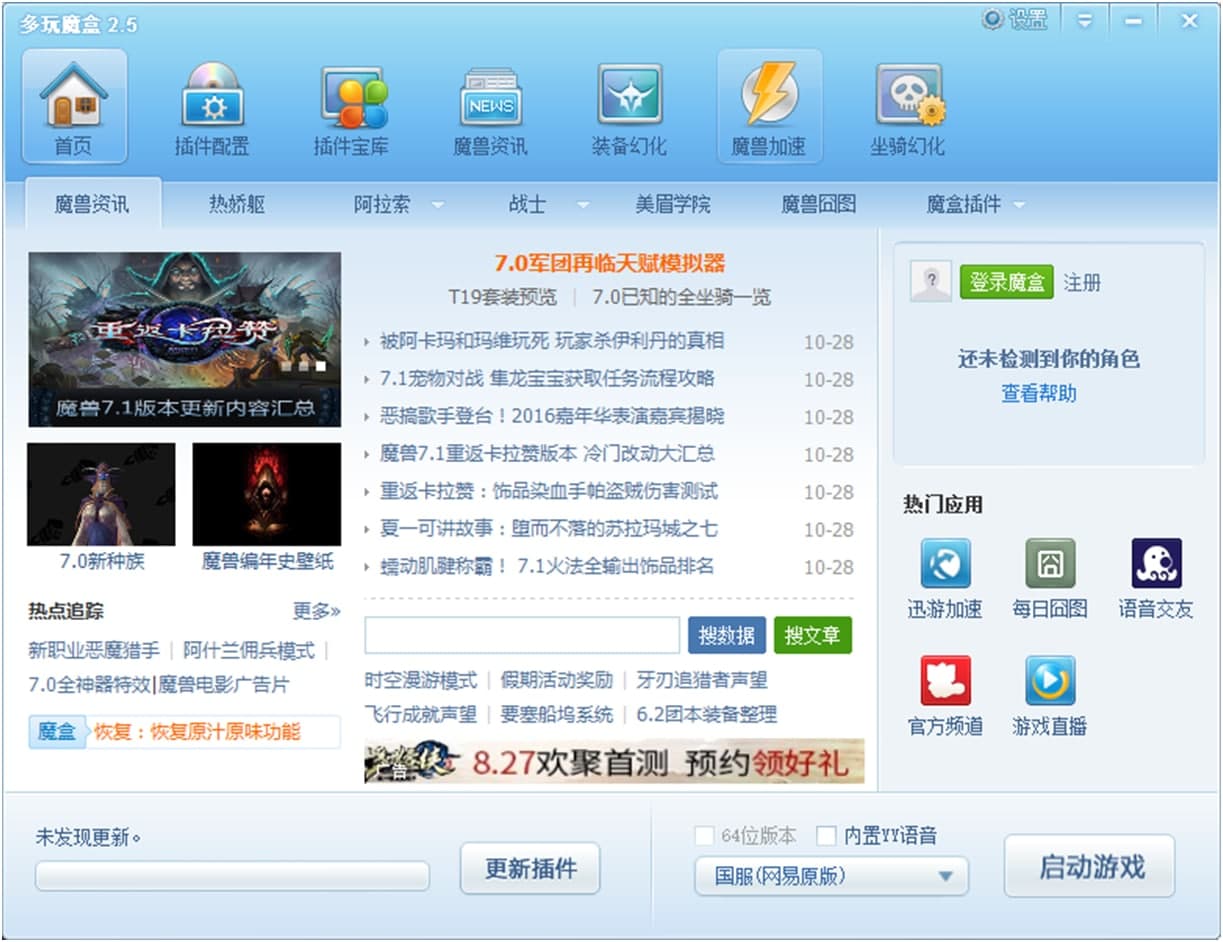Click the plugin update progress bar
Screen dimensions: 1223x942
(232, 876)
